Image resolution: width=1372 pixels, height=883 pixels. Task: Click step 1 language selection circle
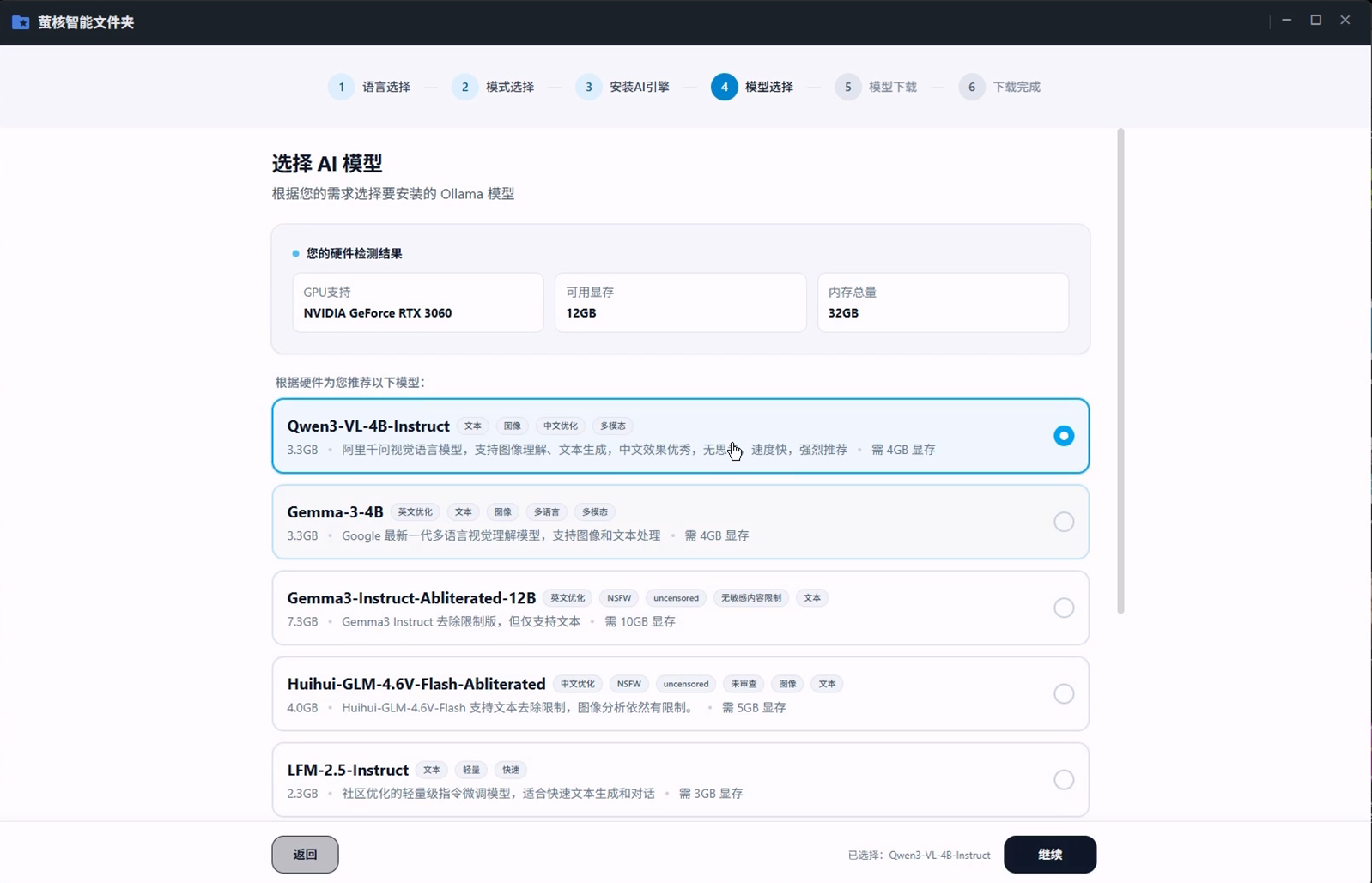(341, 87)
